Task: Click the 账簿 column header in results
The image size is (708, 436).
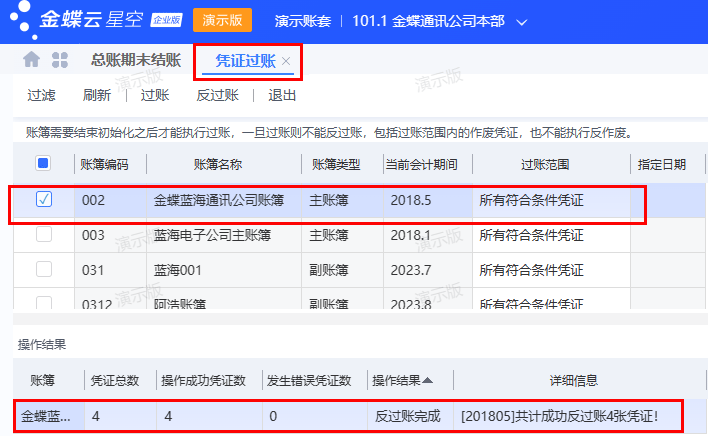Action: 42,380
